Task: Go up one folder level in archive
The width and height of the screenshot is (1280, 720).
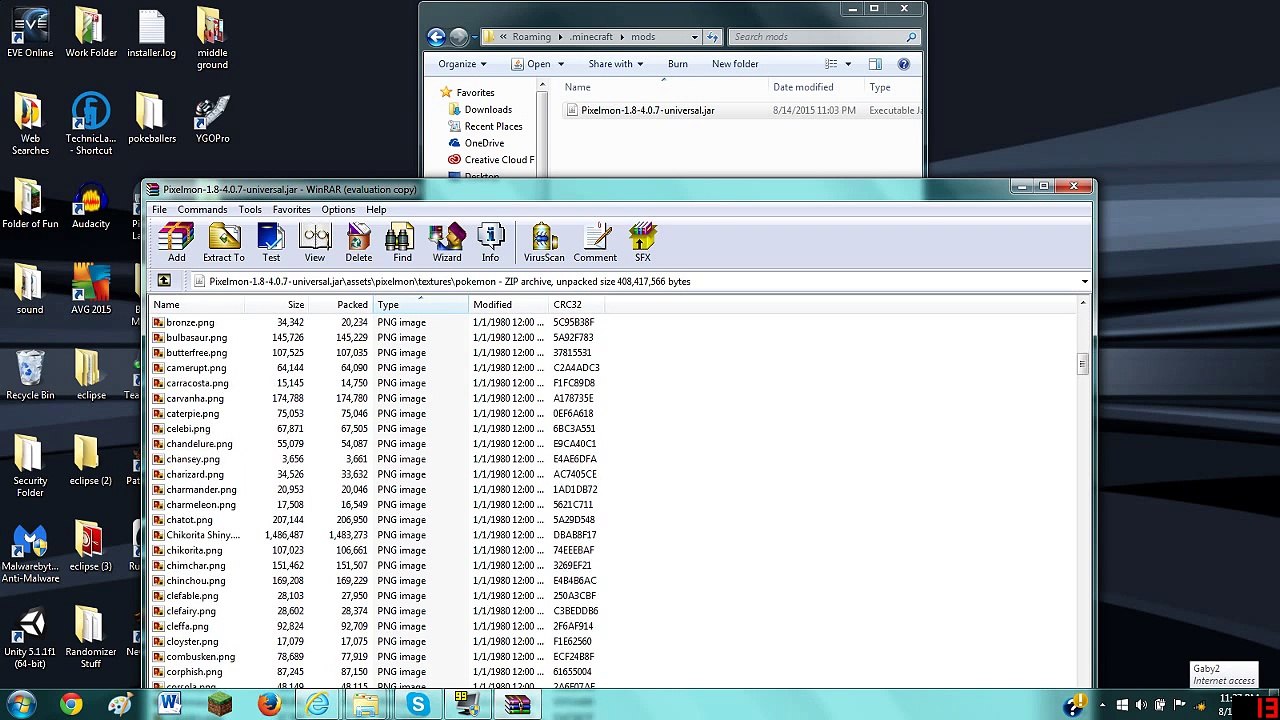Action: pyautogui.click(x=164, y=281)
